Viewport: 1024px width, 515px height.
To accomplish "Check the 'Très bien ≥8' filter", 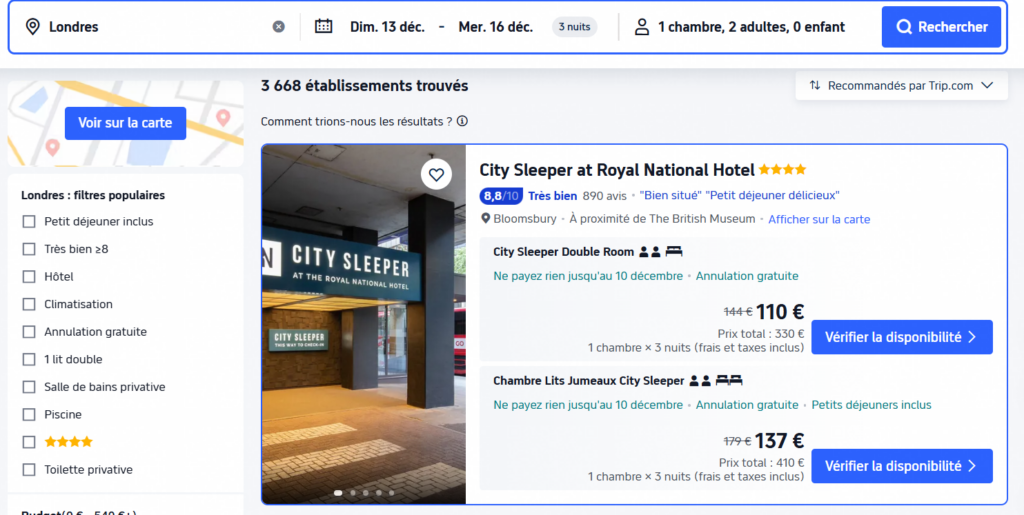I will click(x=29, y=249).
